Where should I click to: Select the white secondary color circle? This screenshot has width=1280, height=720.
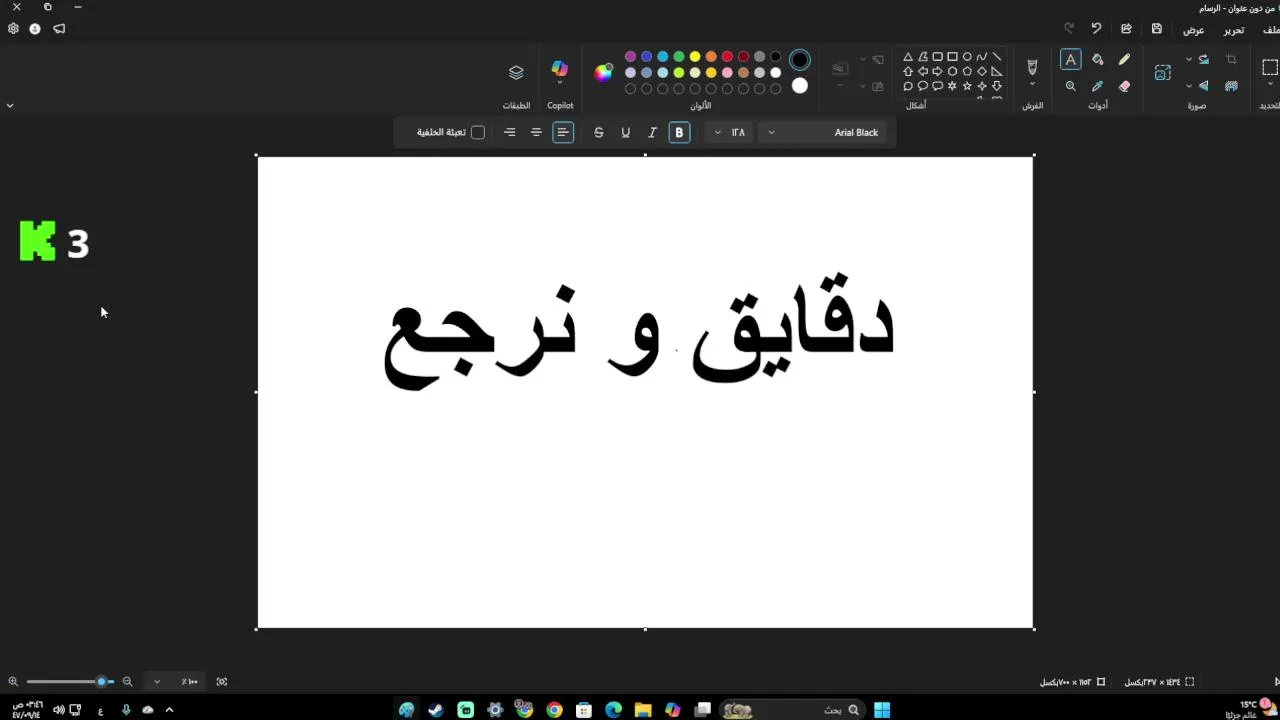[x=800, y=86]
